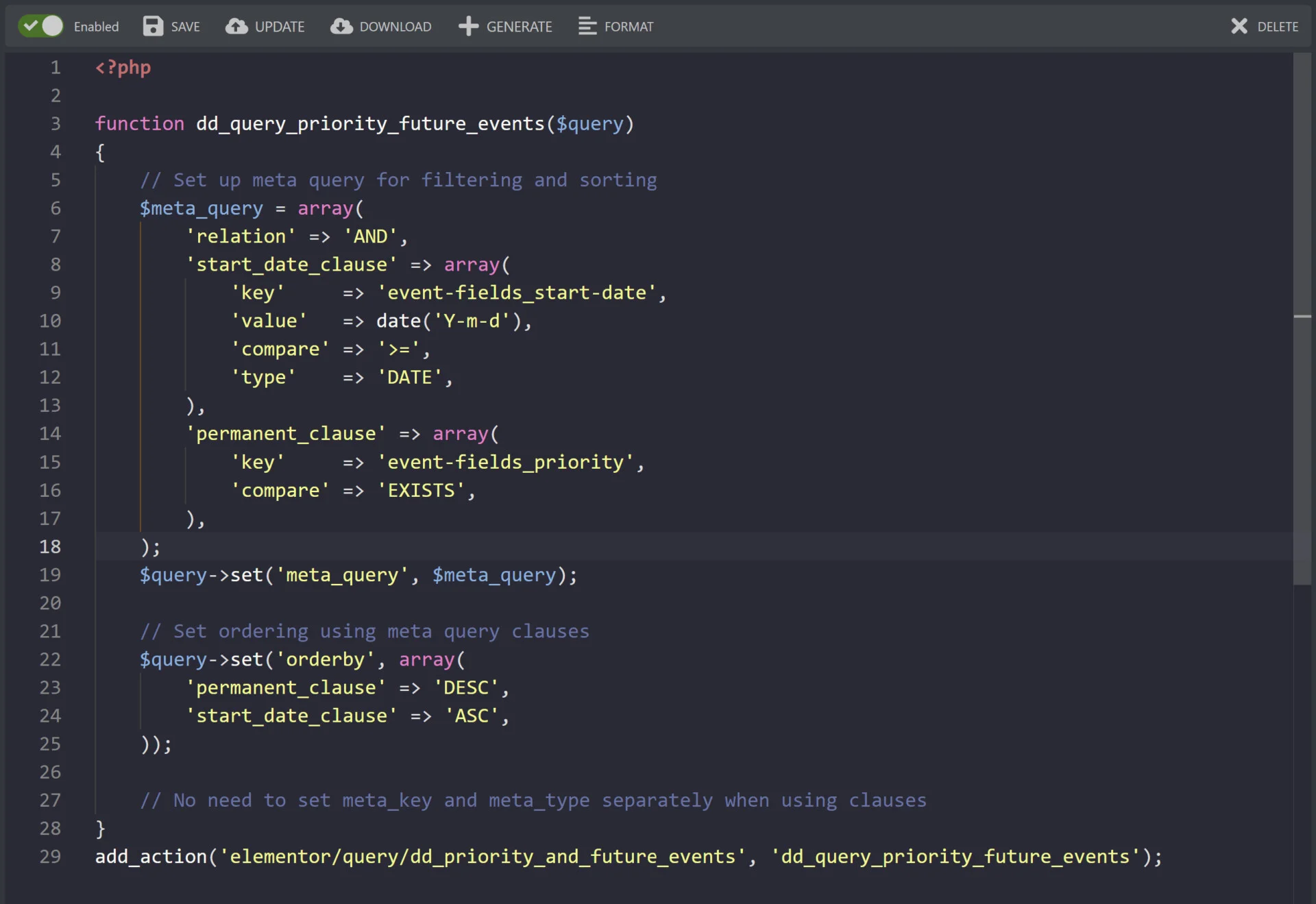Click the floppy disk Save icon
Viewport: 1316px width, 904px height.
153,26
